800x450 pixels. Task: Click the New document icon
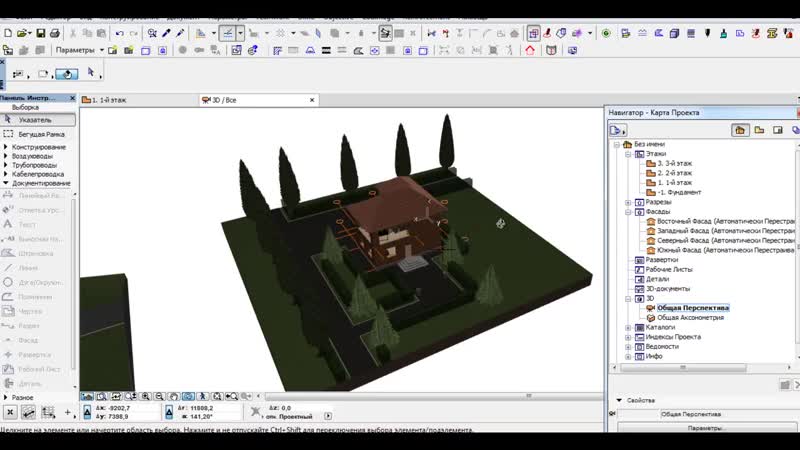8,33
